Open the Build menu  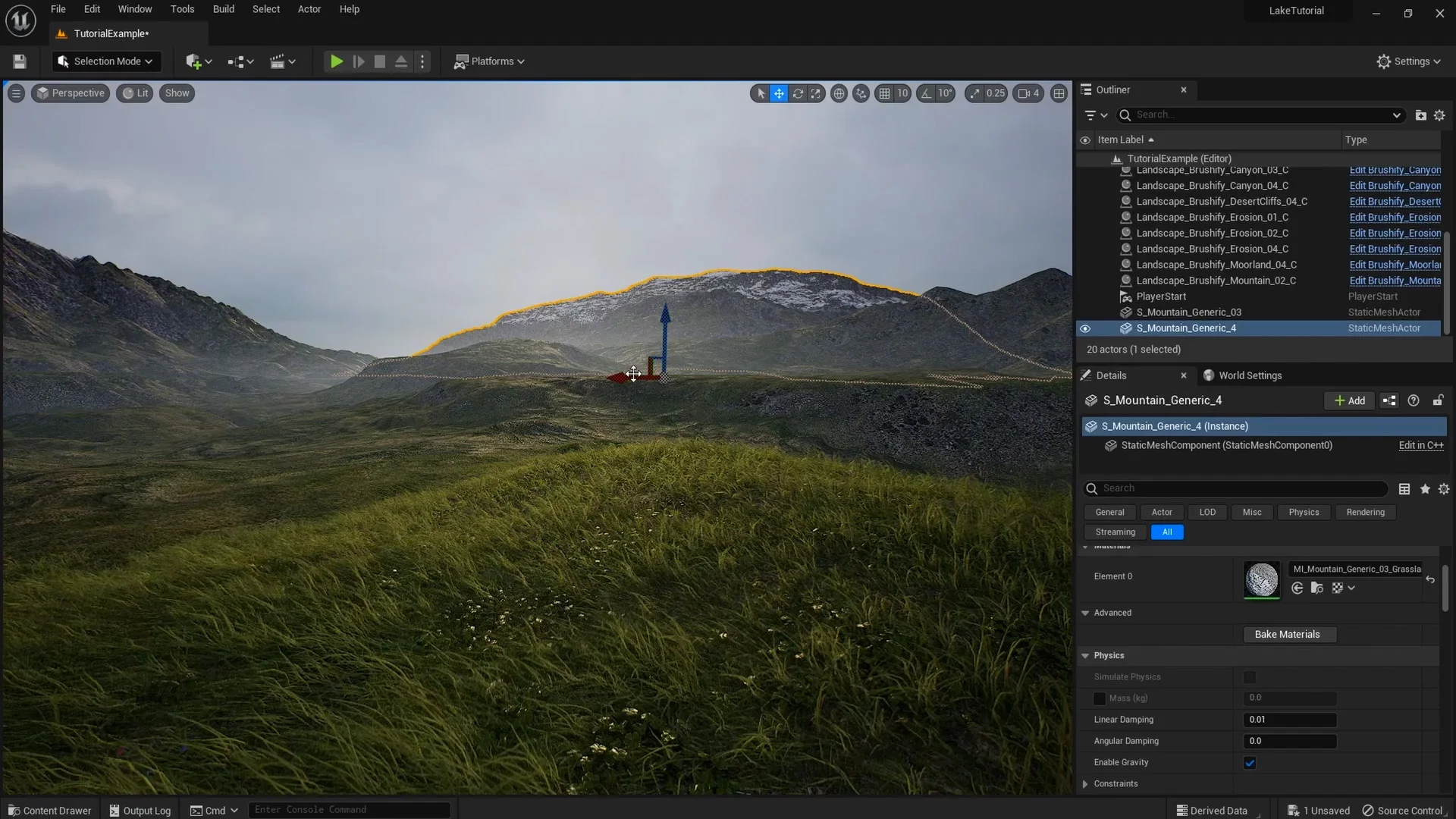coord(223,9)
